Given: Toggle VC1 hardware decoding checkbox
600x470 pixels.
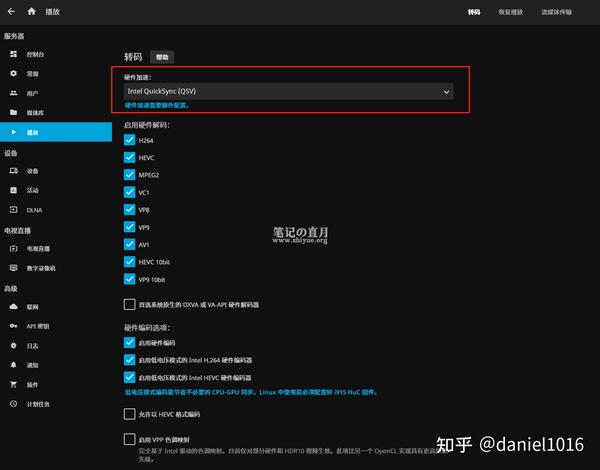Looking at the screenshot, I should click(129, 192).
